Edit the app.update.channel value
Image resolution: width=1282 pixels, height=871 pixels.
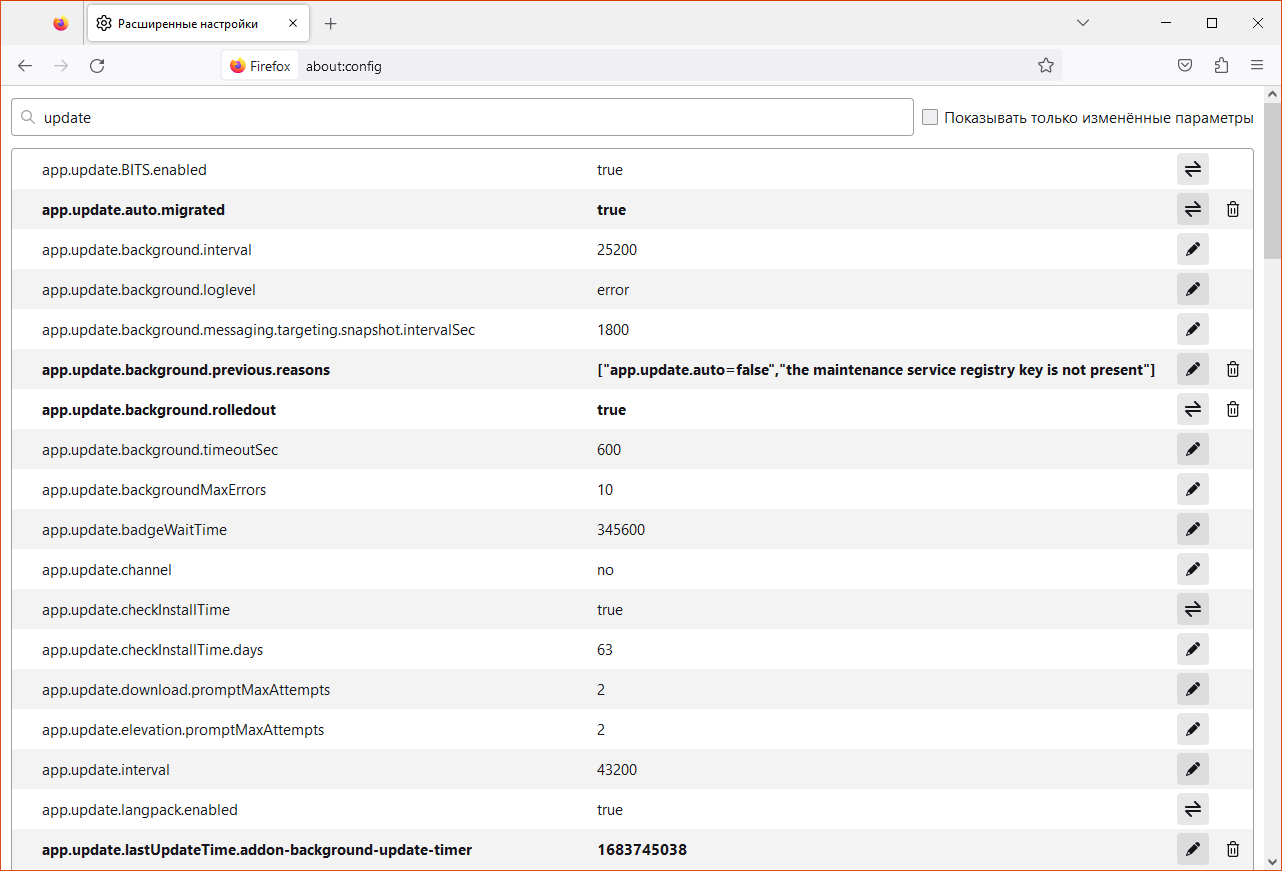(x=1192, y=570)
